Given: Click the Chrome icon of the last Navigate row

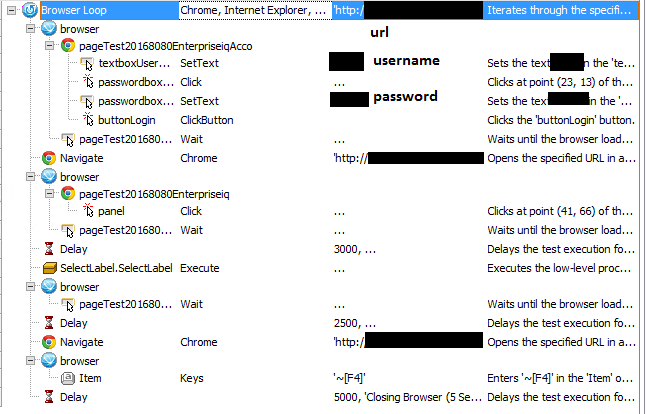Looking at the screenshot, I should pos(49,342).
